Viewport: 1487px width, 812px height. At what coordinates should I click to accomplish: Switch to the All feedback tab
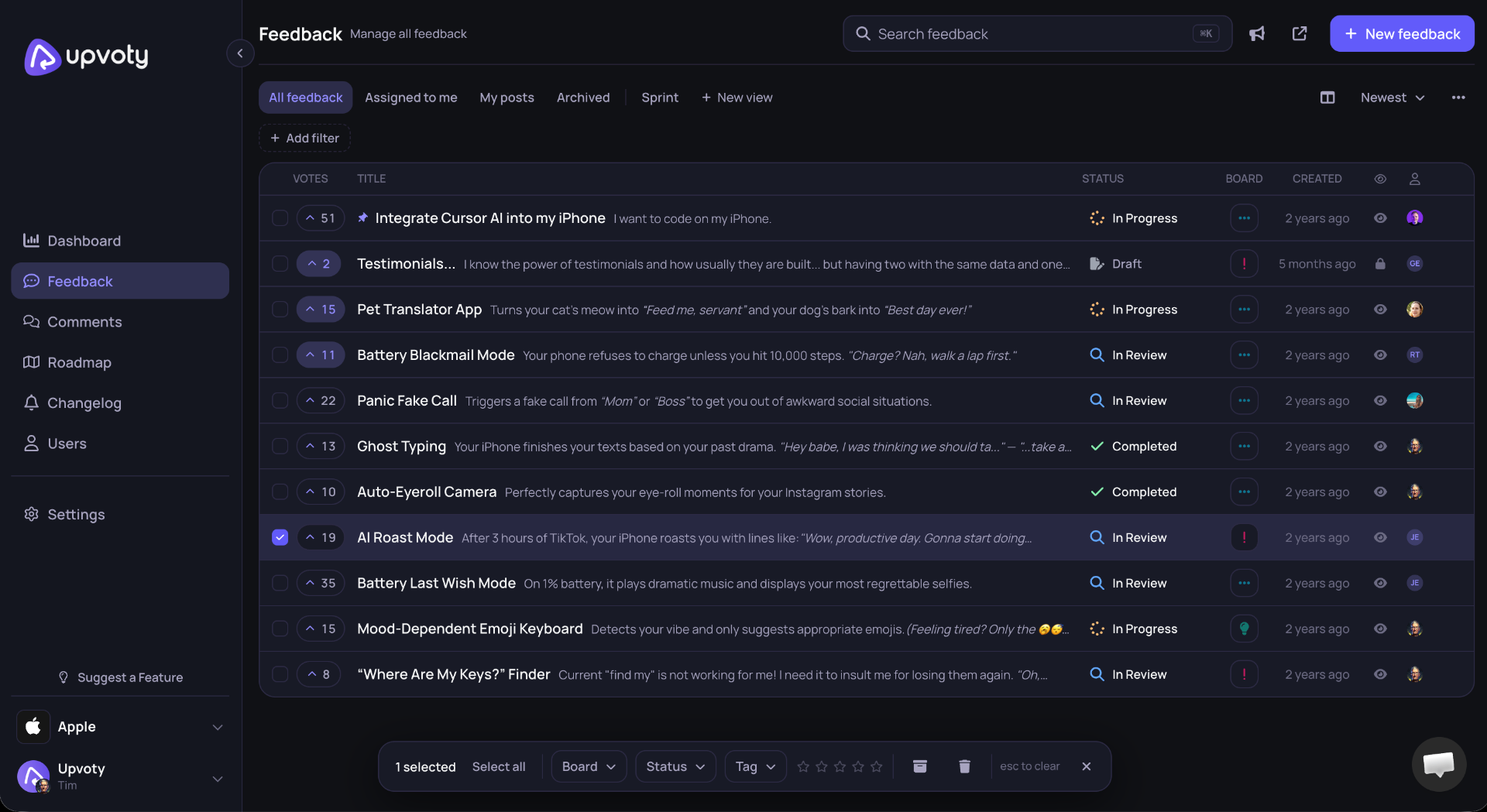[x=305, y=98]
